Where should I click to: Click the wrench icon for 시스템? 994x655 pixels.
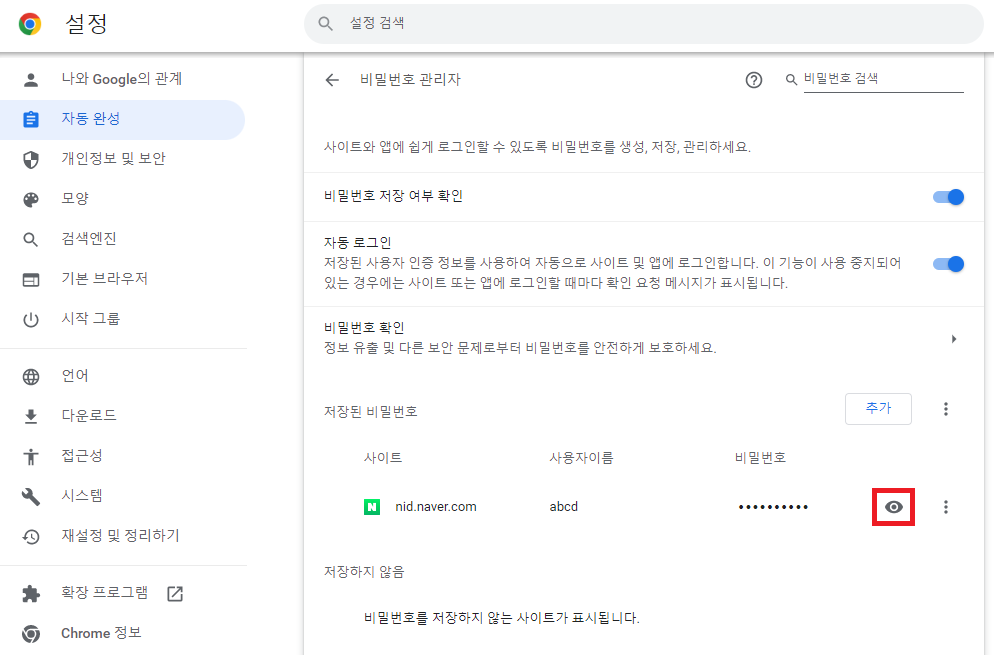[30, 496]
